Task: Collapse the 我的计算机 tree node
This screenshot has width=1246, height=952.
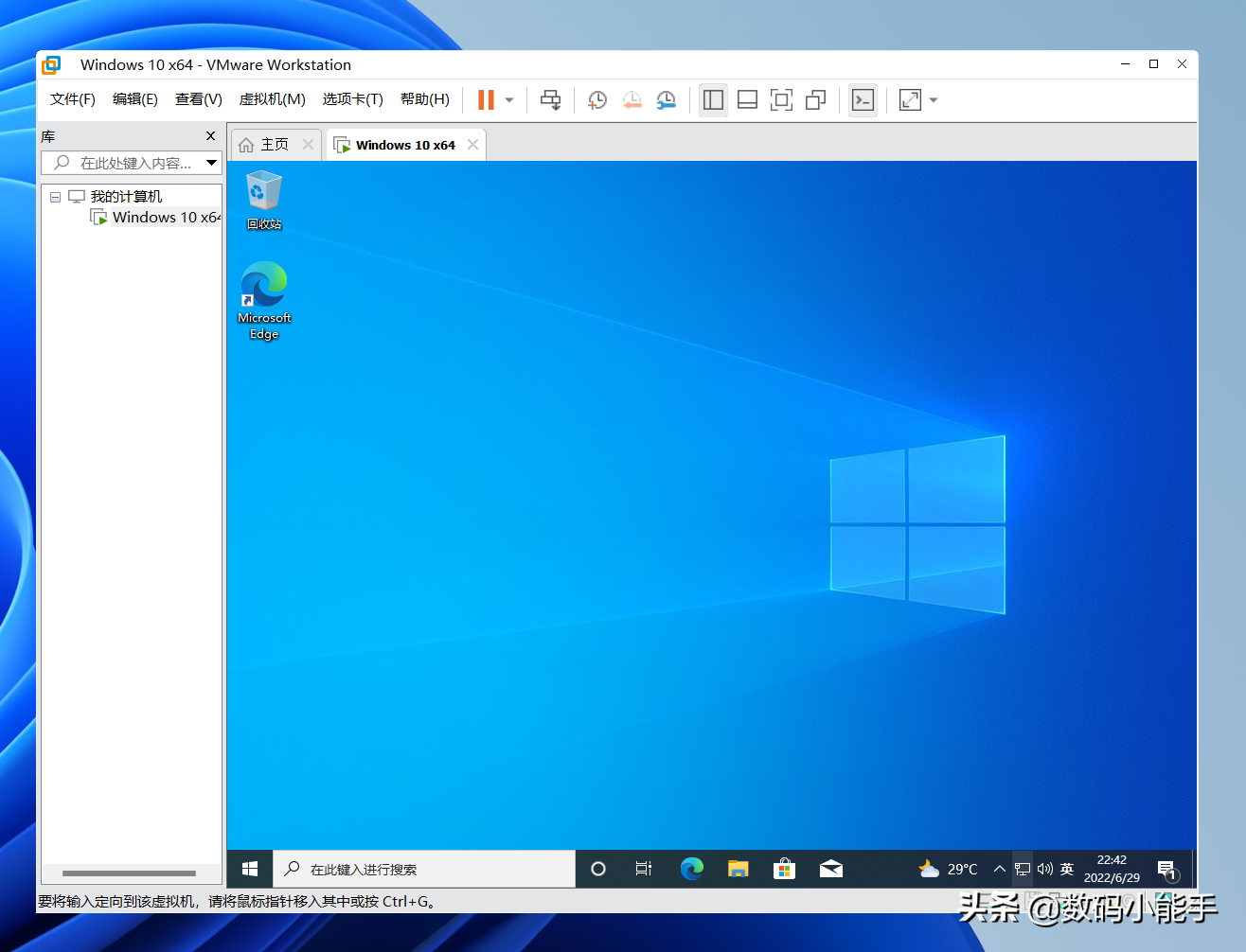Action: pyautogui.click(x=55, y=197)
